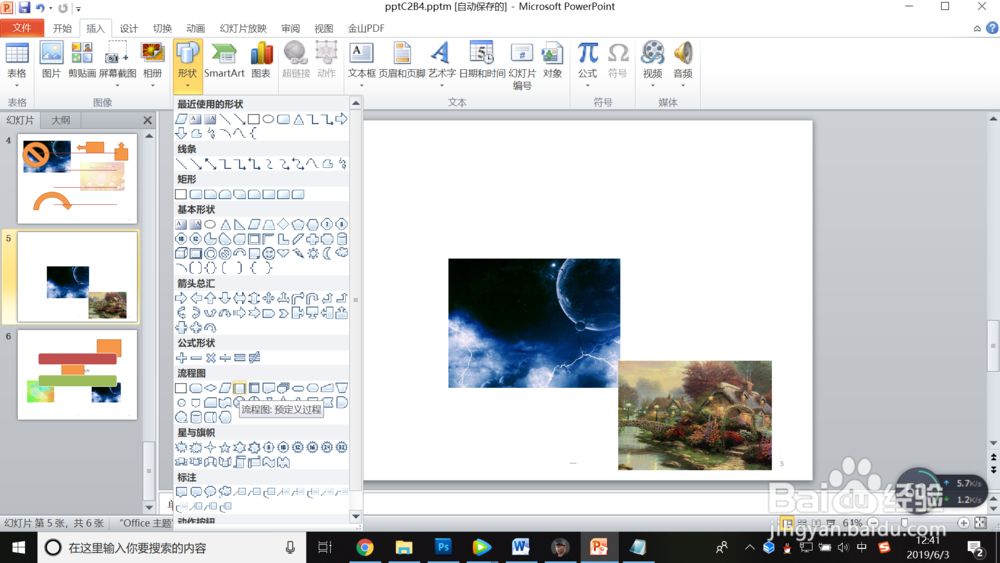
Task: Insert an embedded 对象 object
Action: [552, 60]
